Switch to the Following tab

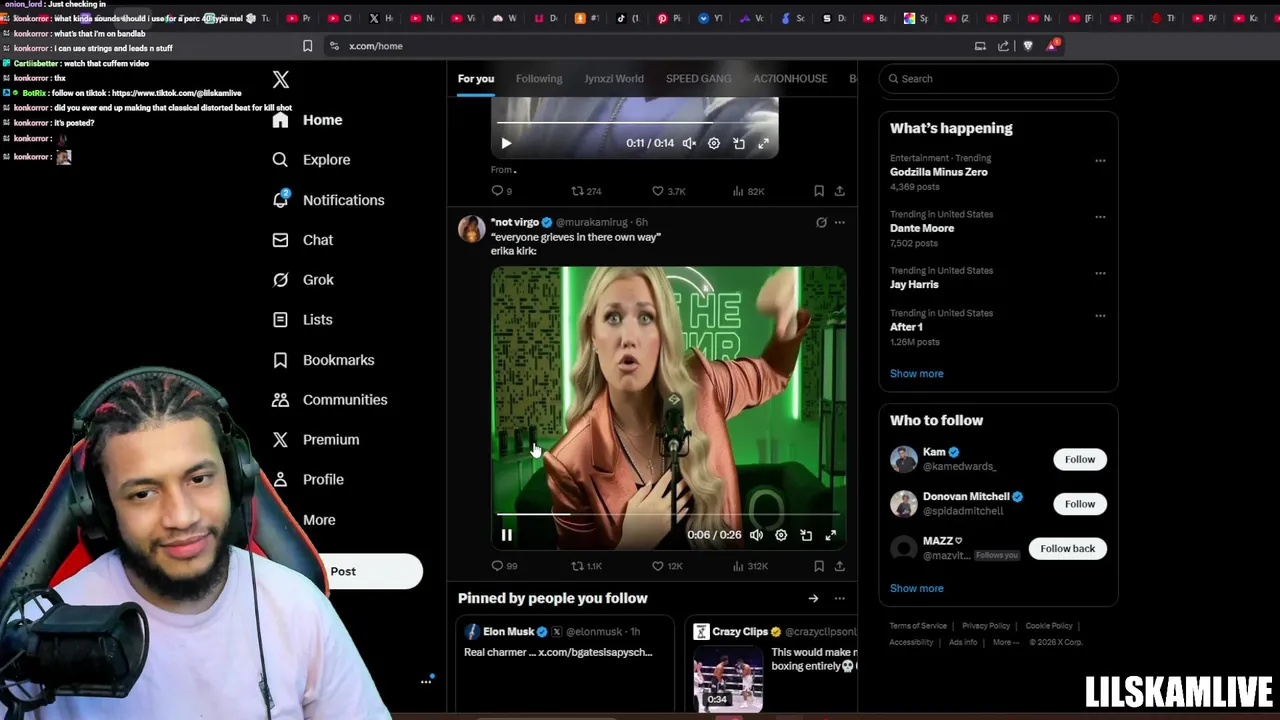tap(539, 79)
